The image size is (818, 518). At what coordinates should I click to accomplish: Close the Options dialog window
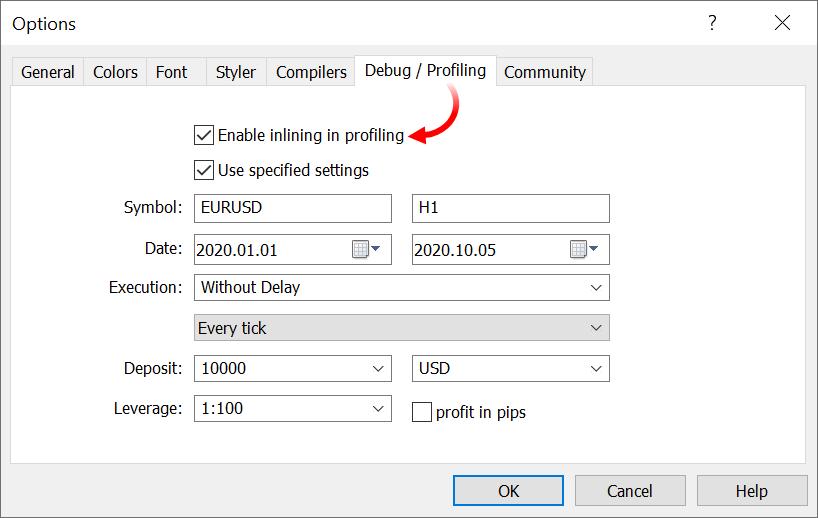782,23
